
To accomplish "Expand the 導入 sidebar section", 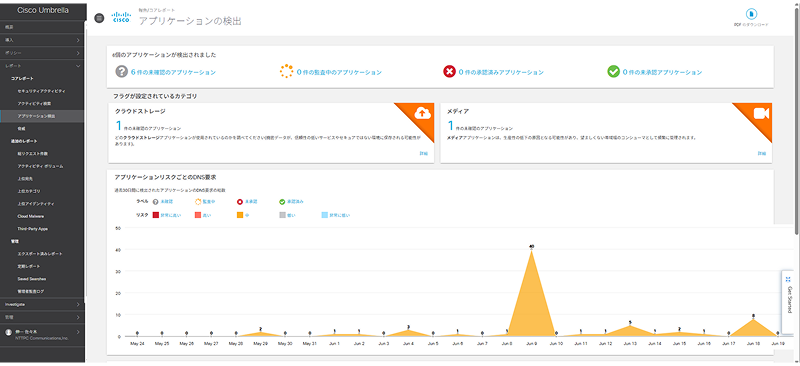I will 42,40.
